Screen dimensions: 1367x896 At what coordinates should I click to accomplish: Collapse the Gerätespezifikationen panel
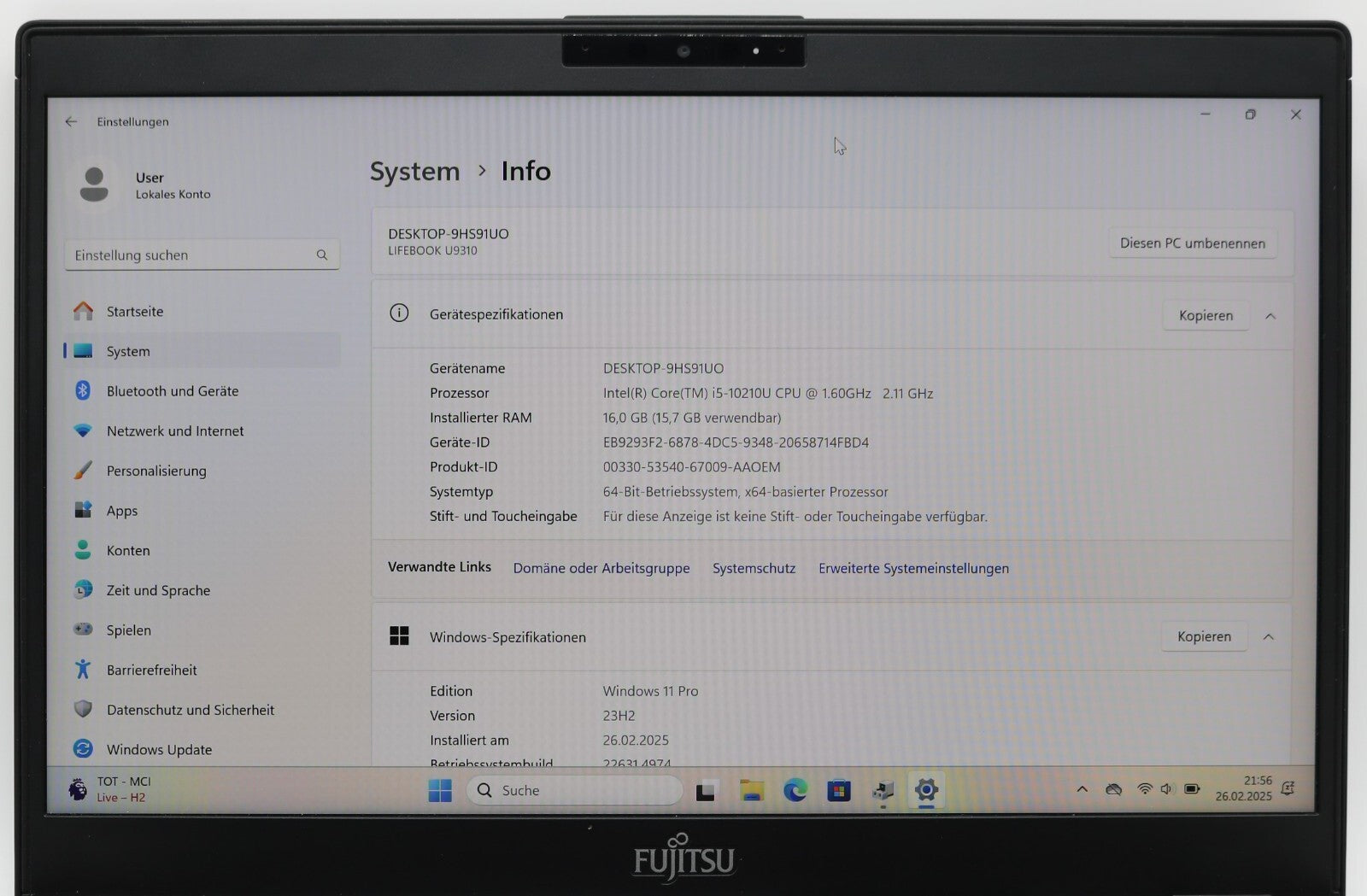(1270, 315)
